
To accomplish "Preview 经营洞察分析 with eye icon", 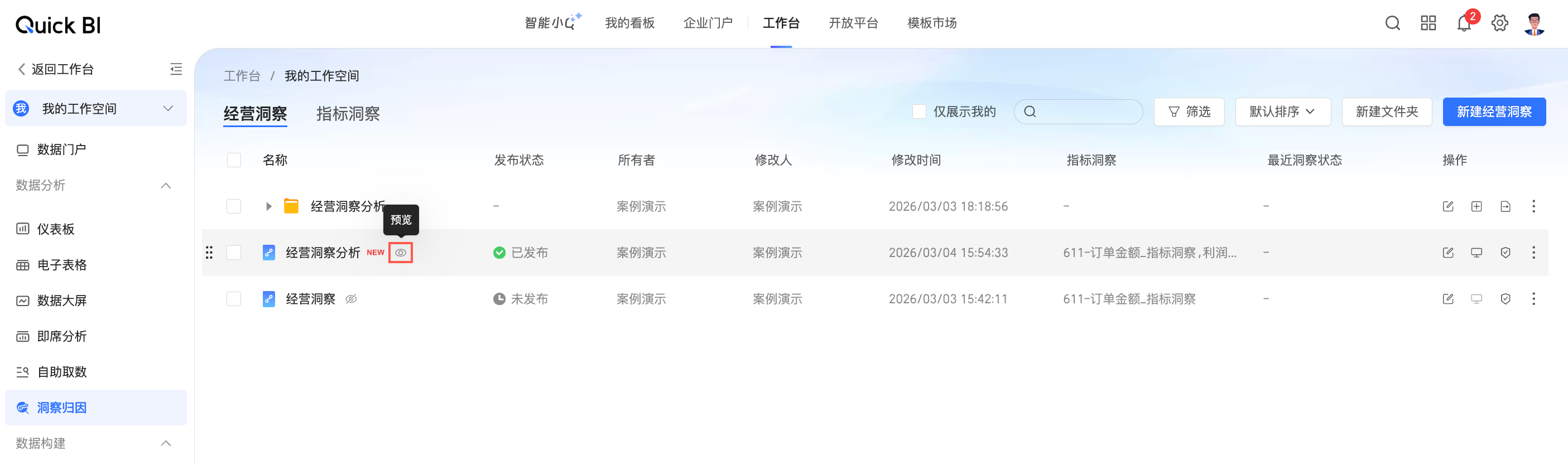I will pos(401,252).
